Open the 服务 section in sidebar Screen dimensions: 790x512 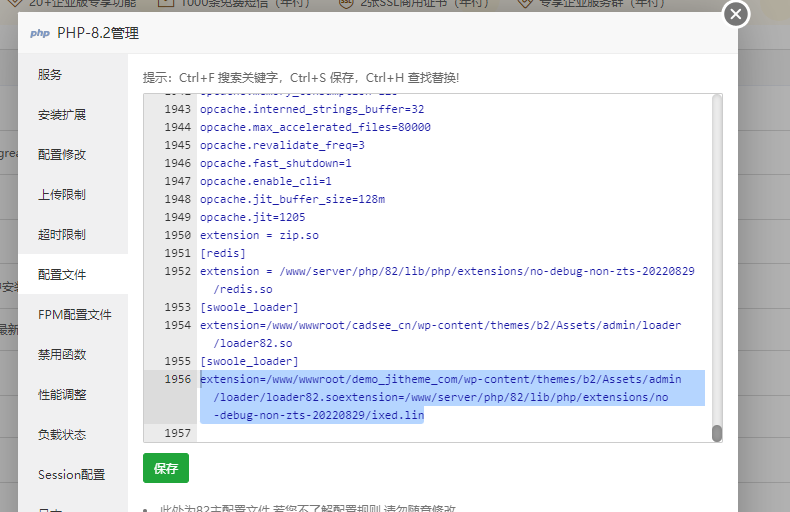[x=50, y=75]
